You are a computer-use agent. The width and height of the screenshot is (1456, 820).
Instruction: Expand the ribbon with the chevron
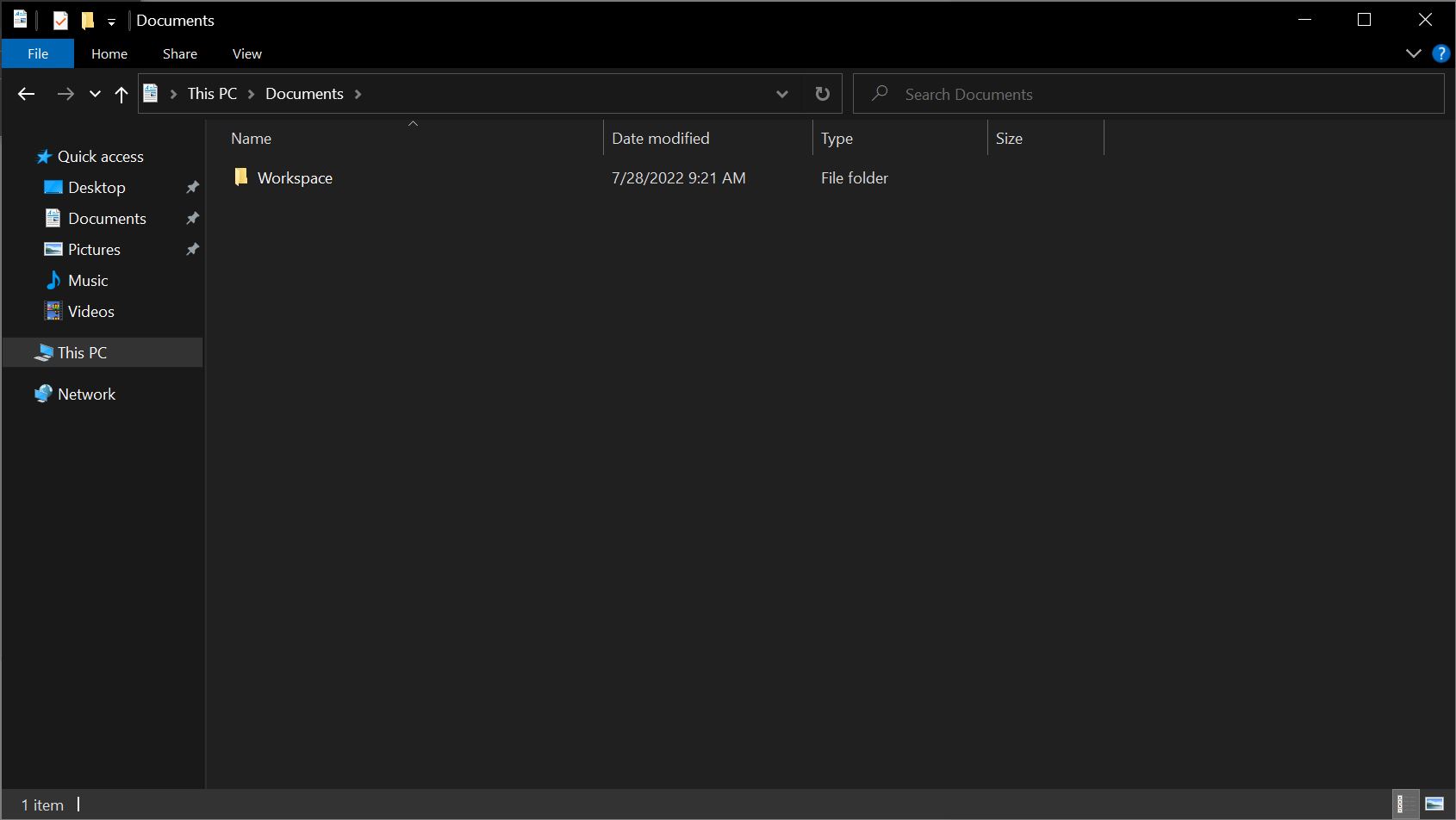[1413, 53]
